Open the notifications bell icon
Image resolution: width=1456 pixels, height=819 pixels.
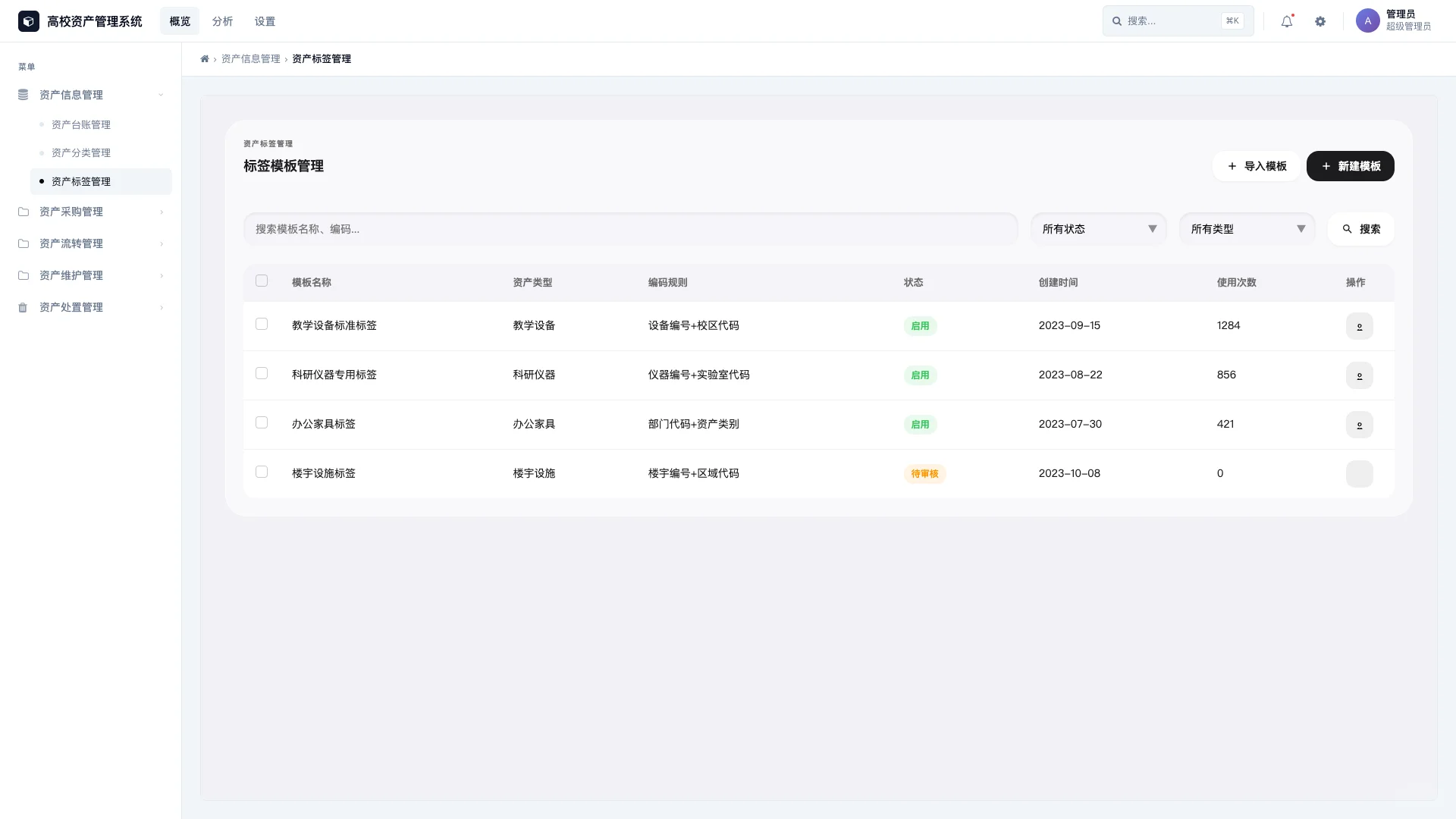[1287, 21]
